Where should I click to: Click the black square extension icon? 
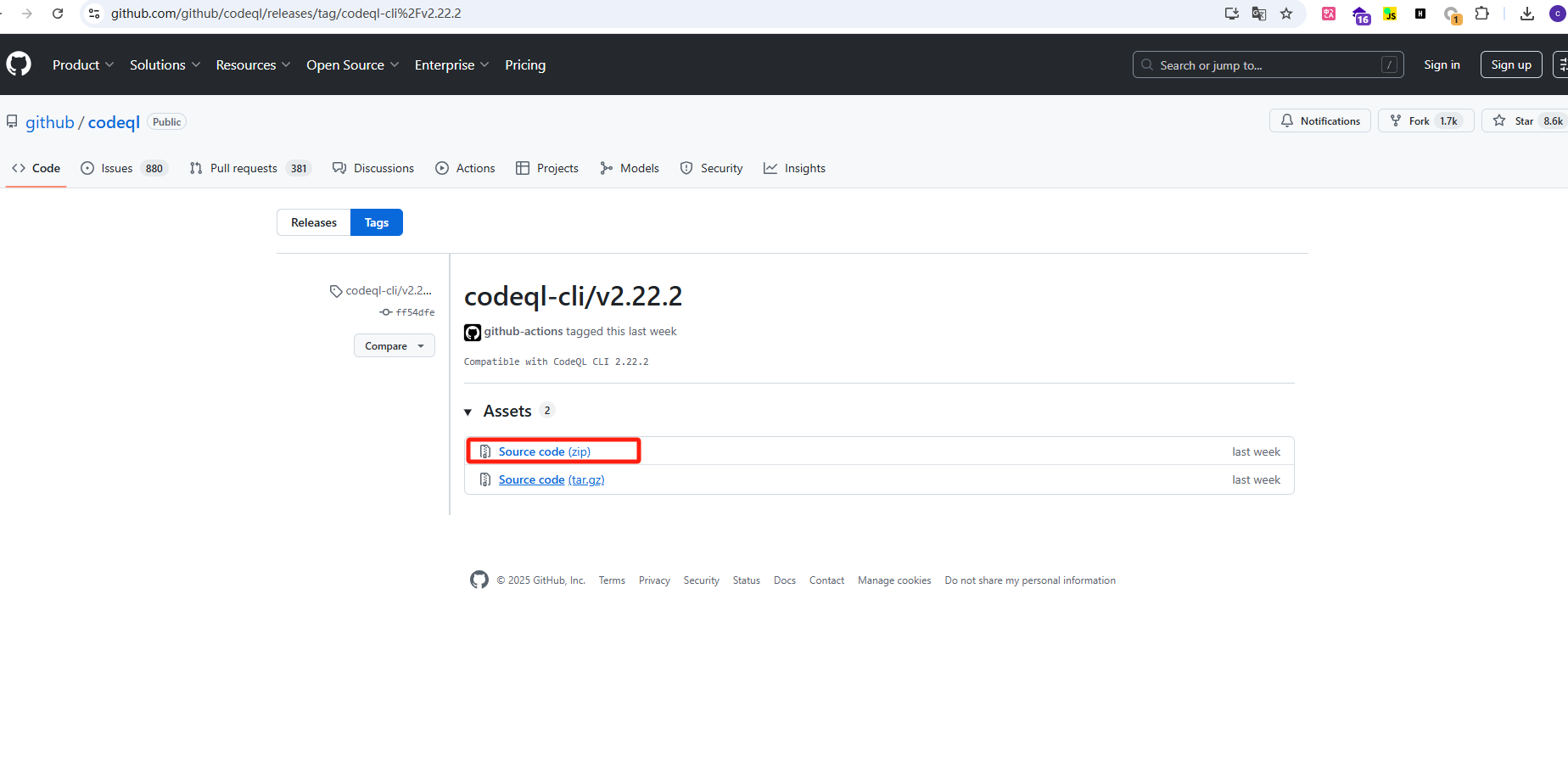point(1420,14)
